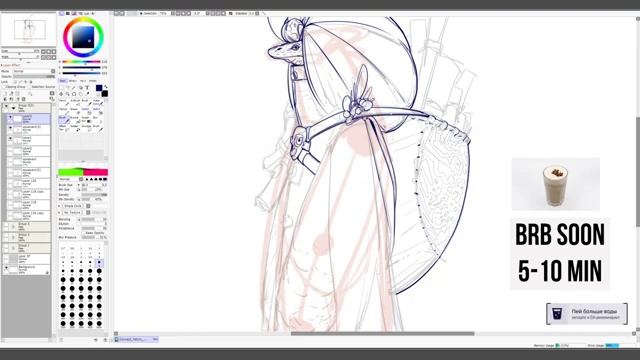
Task: Click the horizontal canvas scrollbar
Action: tap(382, 333)
